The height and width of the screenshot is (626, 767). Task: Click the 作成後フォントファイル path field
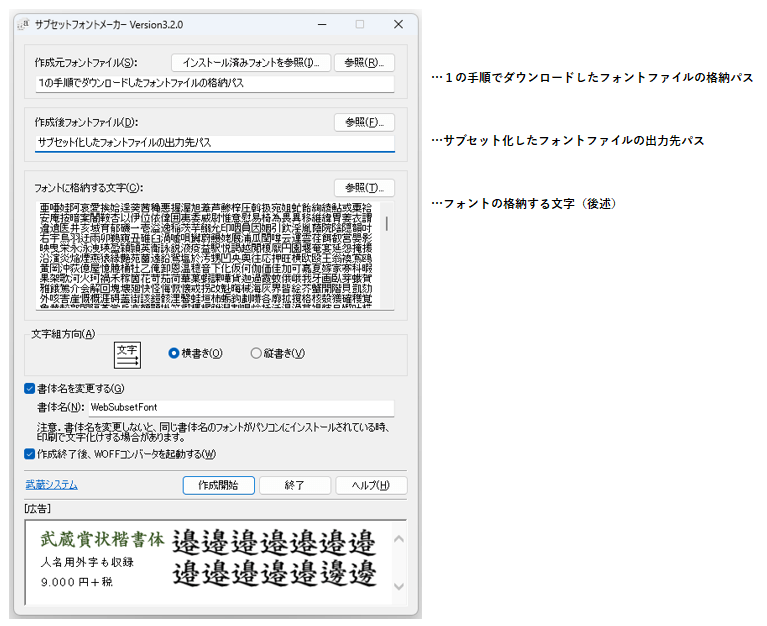[x=214, y=143]
